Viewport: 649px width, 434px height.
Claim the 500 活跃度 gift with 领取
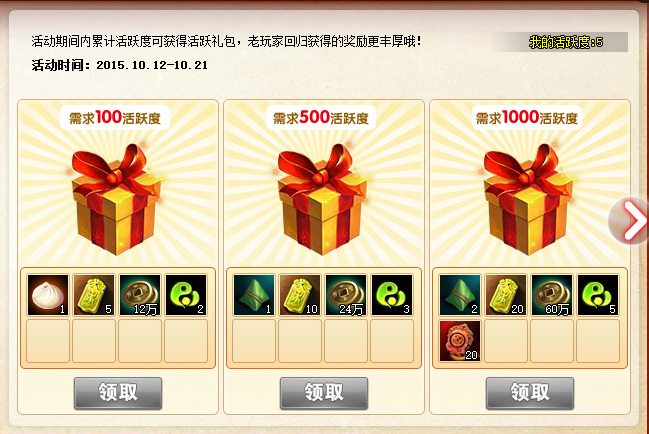coord(324,393)
